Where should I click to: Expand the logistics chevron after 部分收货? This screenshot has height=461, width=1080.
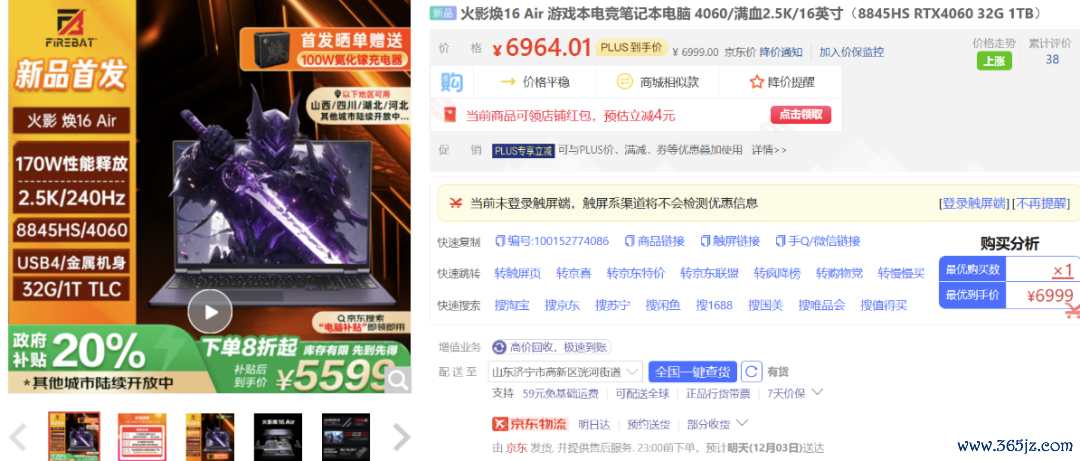742,422
